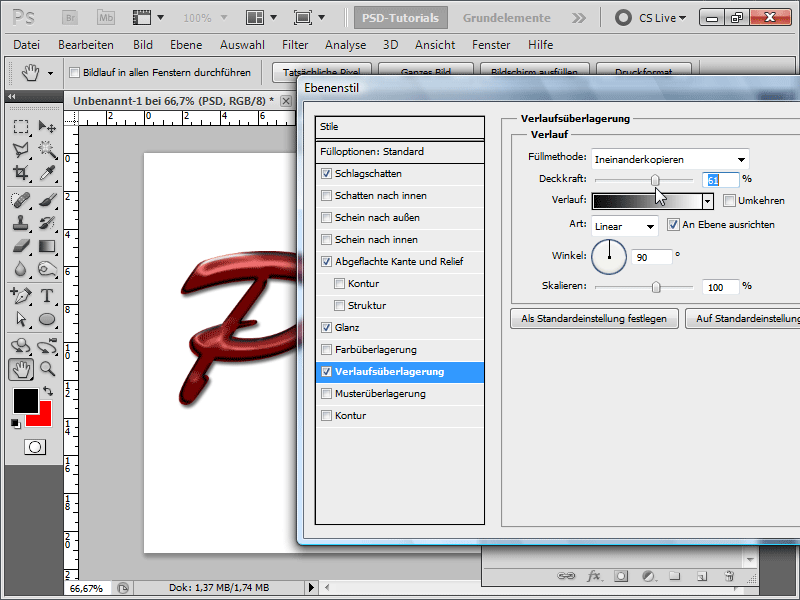Select the Eraser tool
Image resolution: width=800 pixels, height=600 pixels.
pos(21,246)
